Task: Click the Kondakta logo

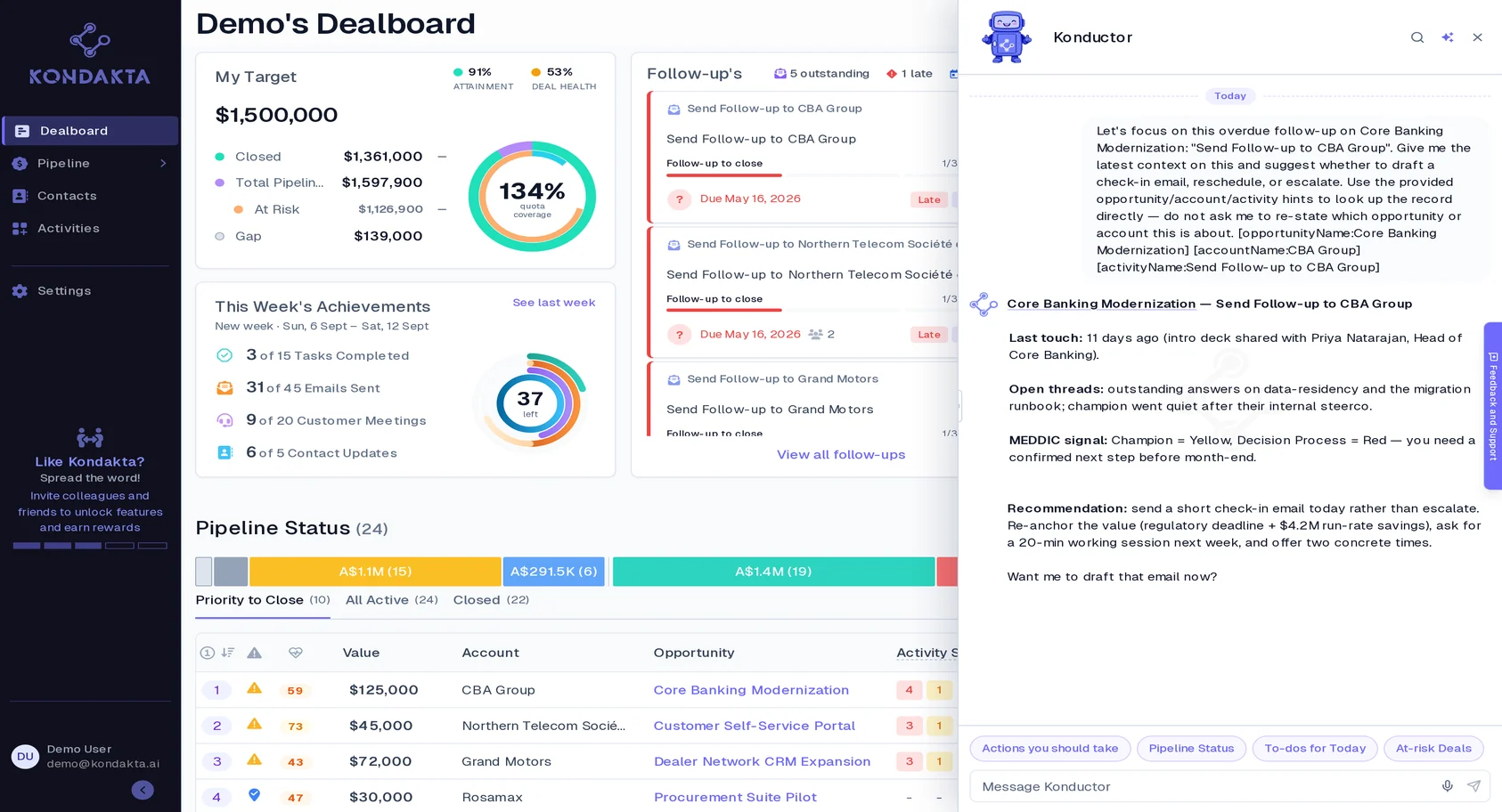Action: [x=90, y=54]
